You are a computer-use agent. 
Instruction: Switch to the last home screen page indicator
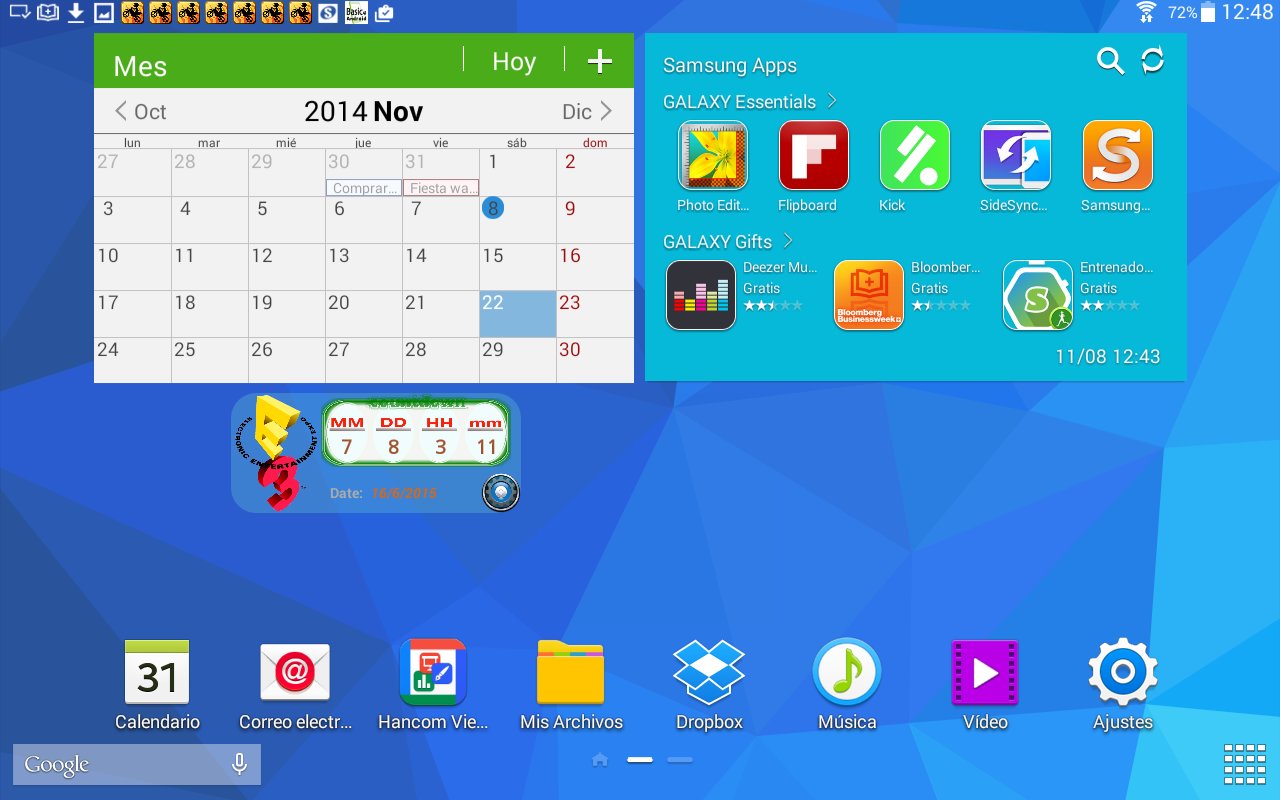coord(680,760)
